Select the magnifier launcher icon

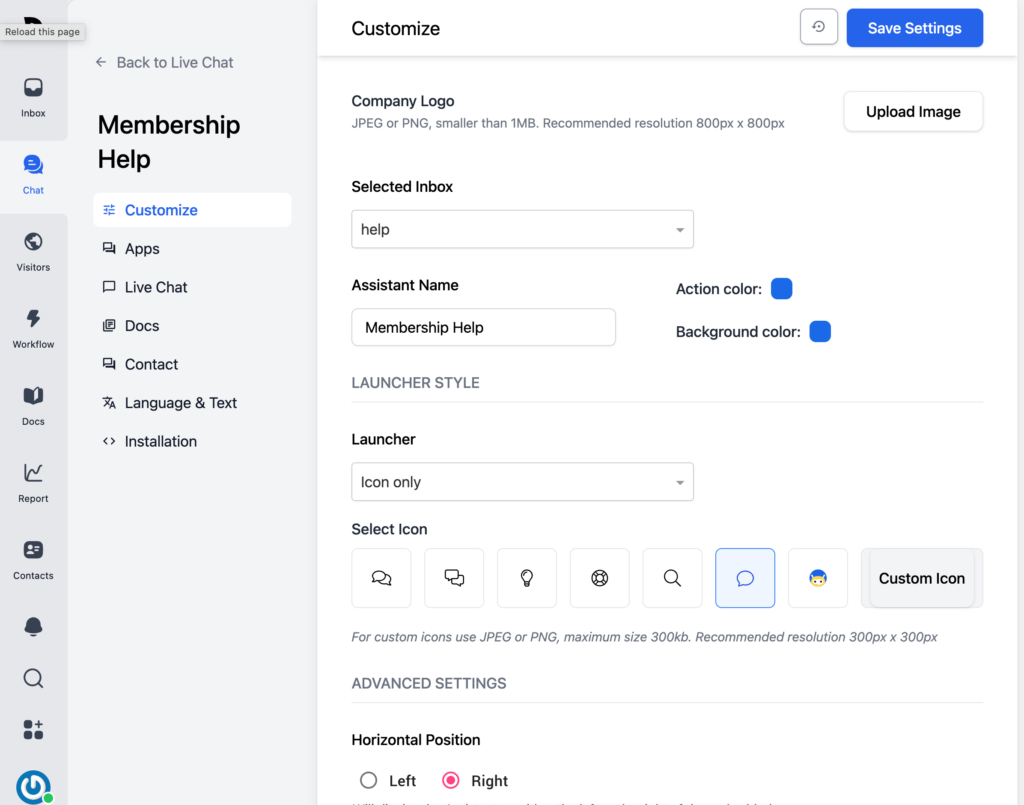point(672,578)
